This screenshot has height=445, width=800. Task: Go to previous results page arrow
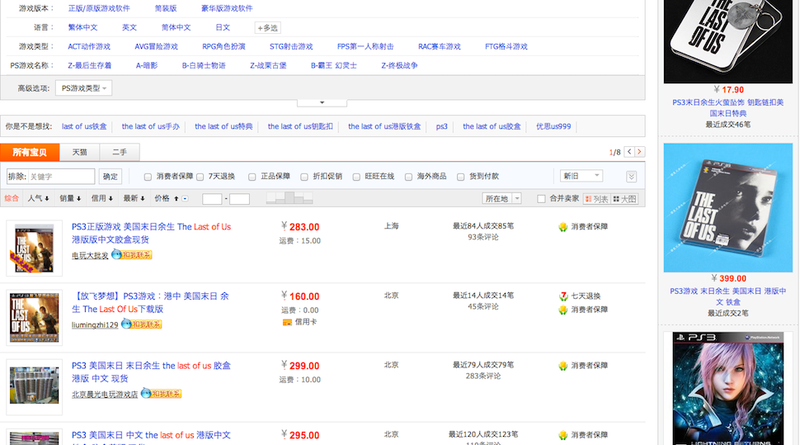pyautogui.click(x=629, y=152)
